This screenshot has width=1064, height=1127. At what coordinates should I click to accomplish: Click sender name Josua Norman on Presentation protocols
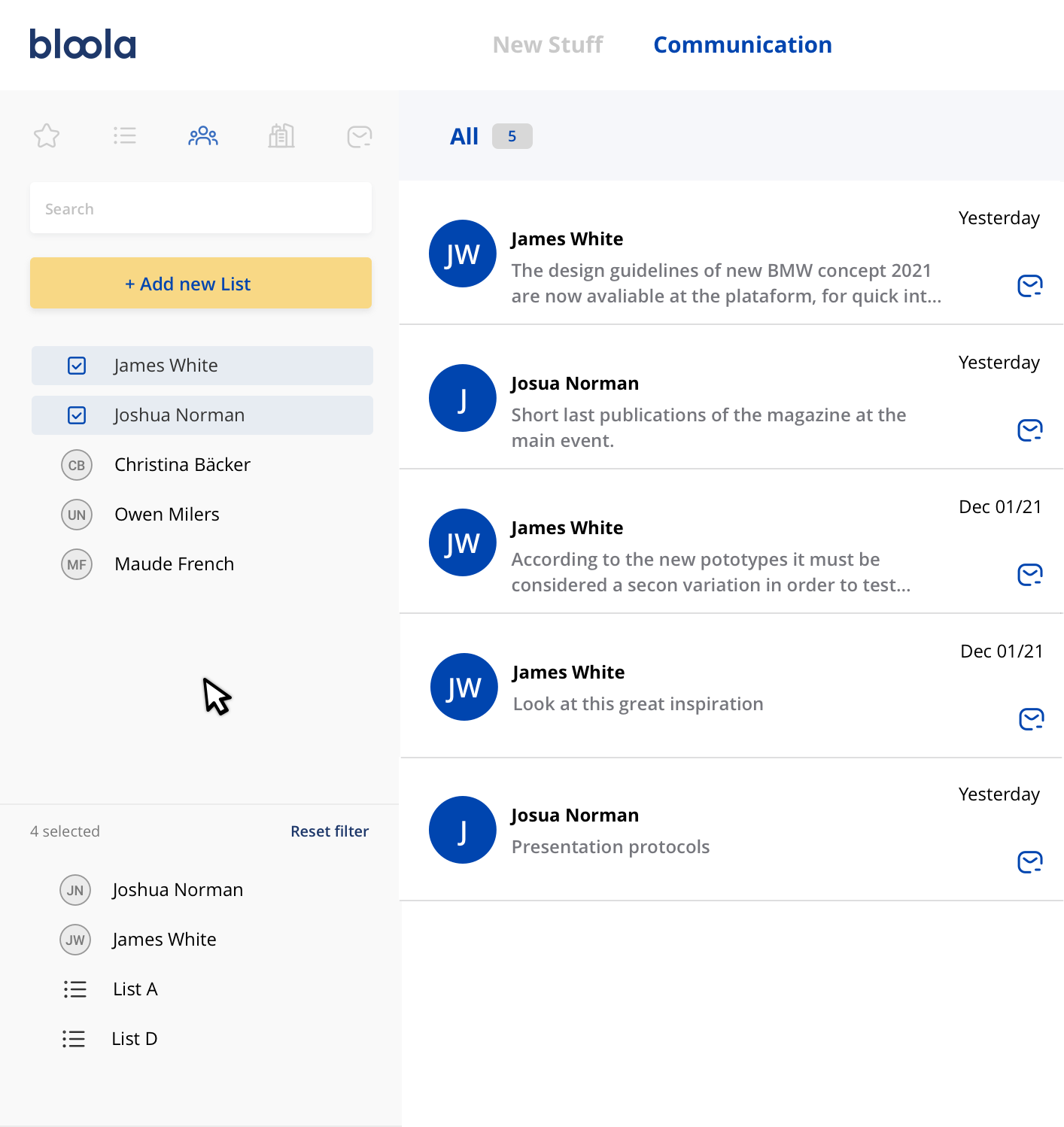[575, 816]
